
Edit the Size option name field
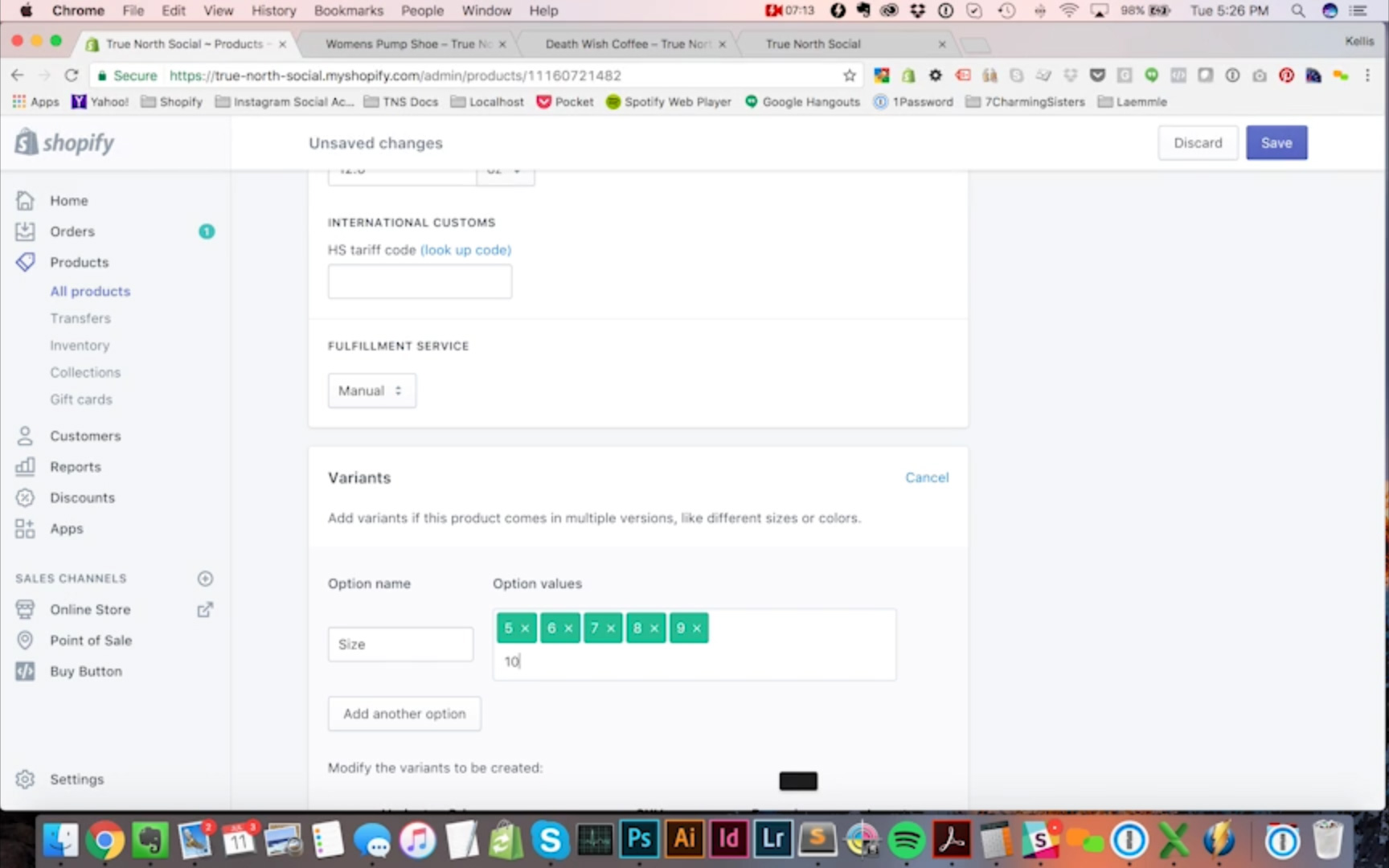pos(400,644)
